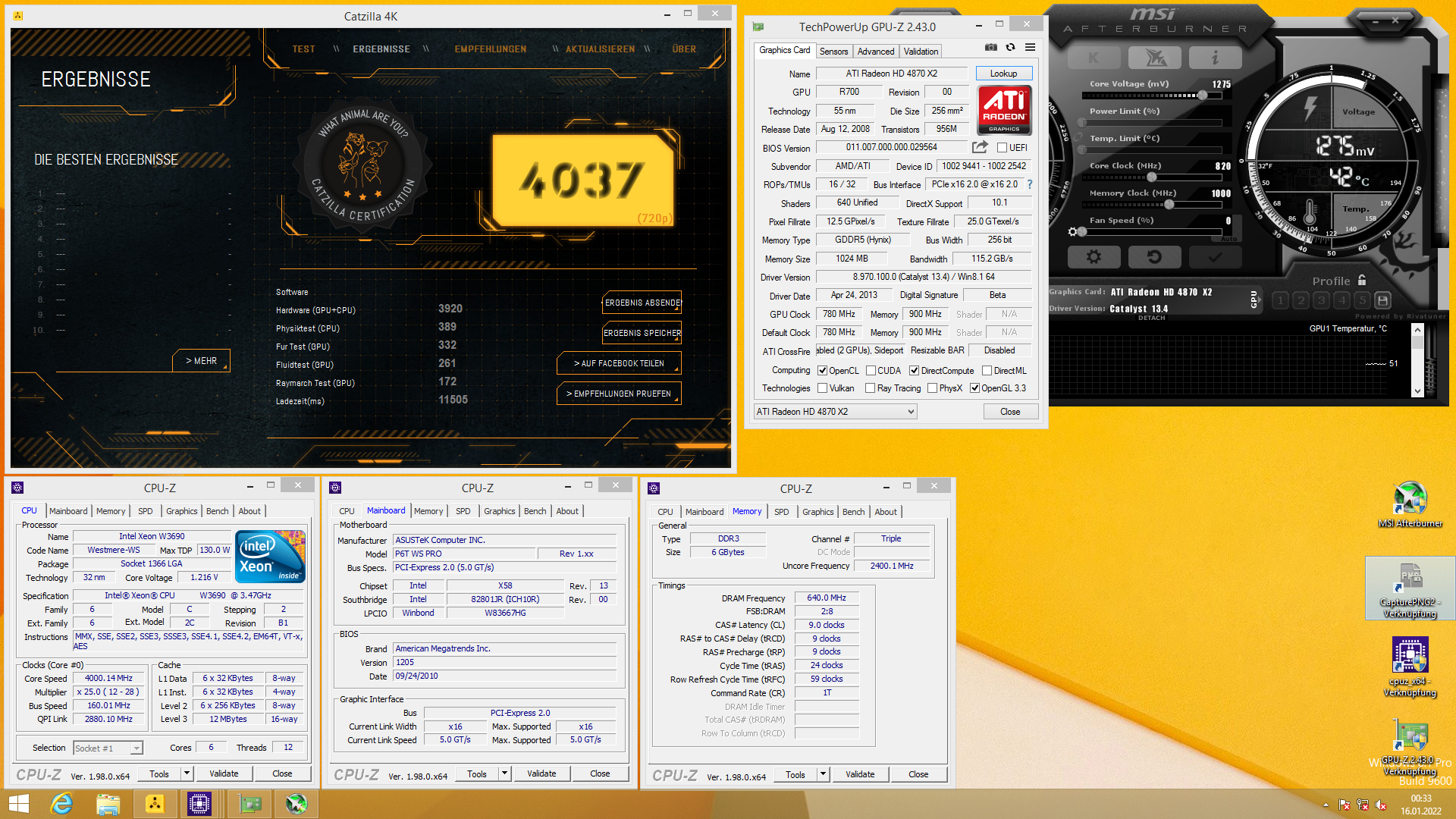
Task: Toggle DirectML checkbox in GPU-Z
Action: click(987, 371)
